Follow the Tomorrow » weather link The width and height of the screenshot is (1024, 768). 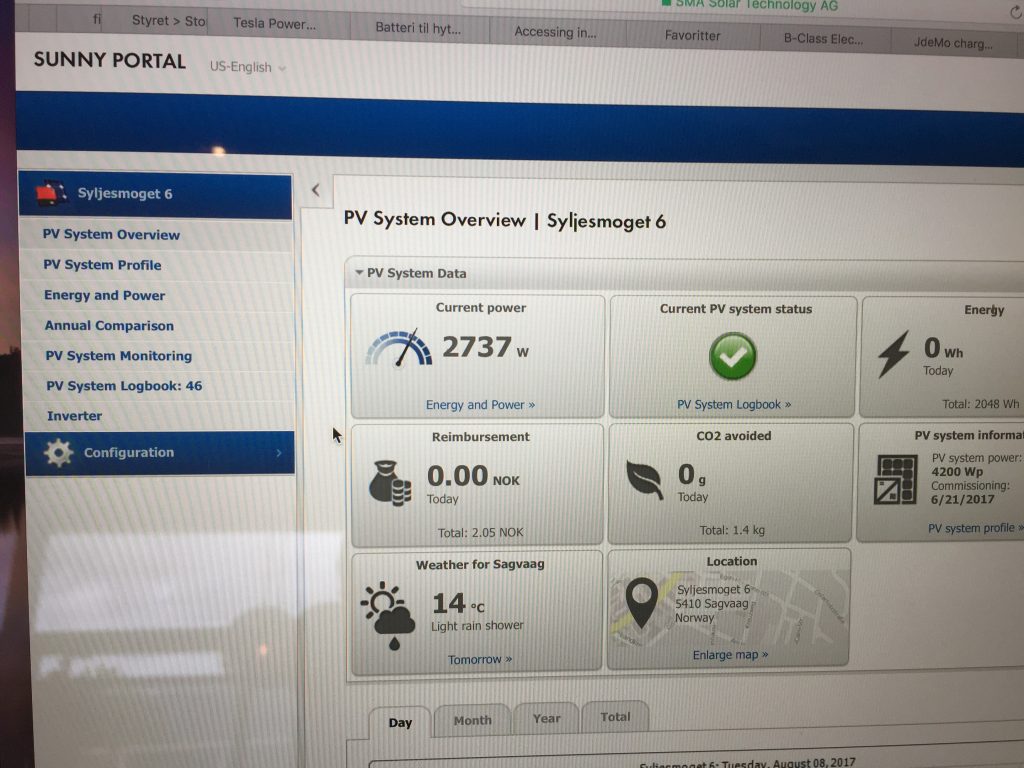coord(480,660)
